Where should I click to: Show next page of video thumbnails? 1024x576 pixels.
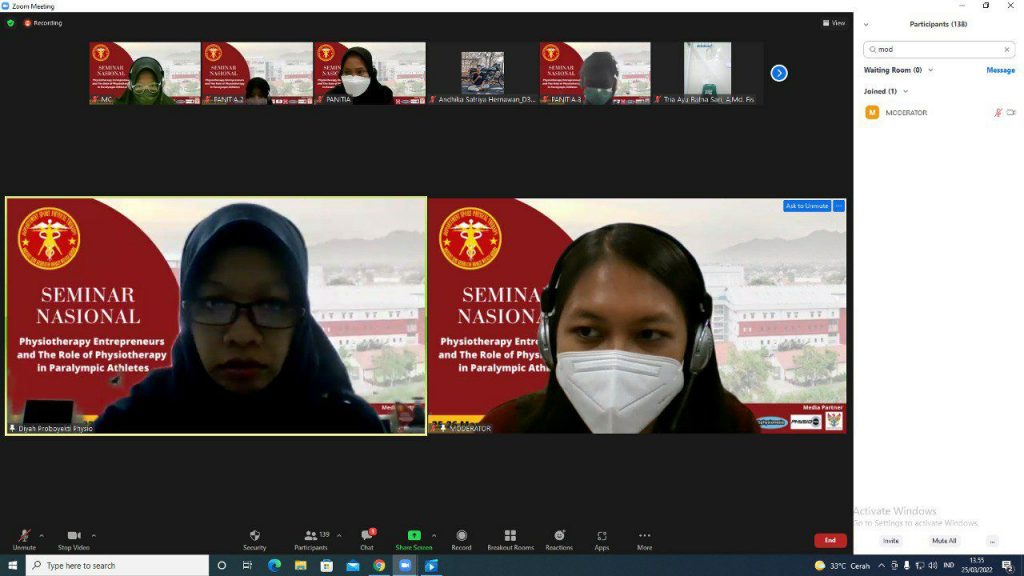point(779,73)
